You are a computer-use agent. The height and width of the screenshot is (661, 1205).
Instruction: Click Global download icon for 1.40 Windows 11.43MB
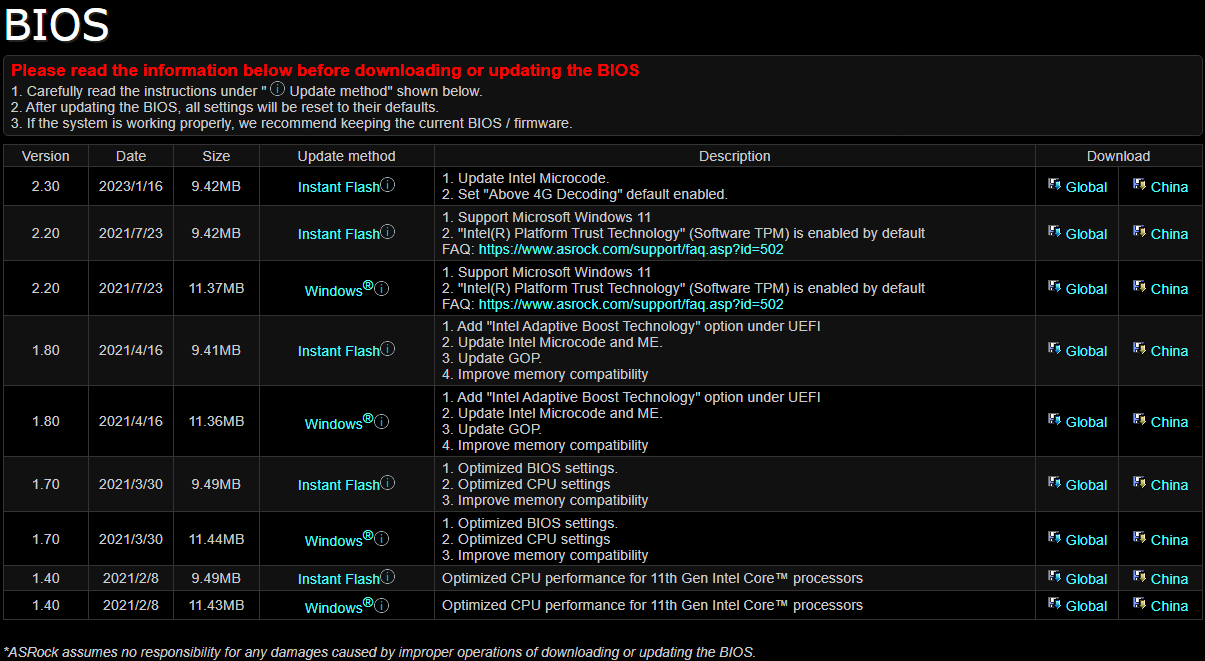tap(1054, 604)
